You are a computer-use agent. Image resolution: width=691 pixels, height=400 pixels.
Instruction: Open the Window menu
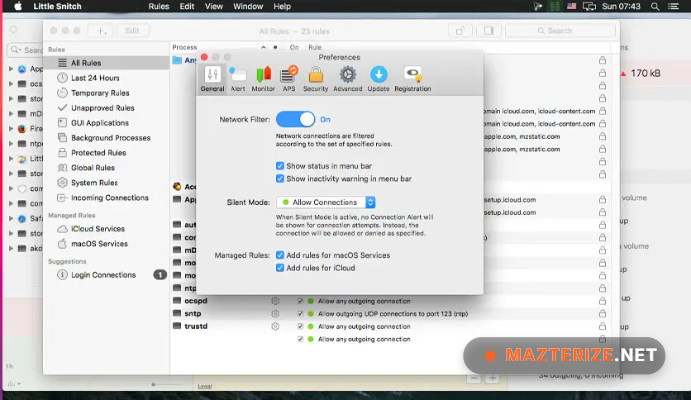pyautogui.click(x=248, y=6)
